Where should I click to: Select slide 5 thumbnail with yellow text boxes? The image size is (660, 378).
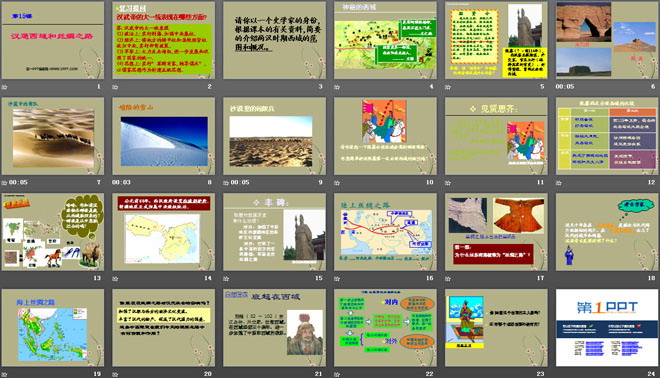pos(496,40)
